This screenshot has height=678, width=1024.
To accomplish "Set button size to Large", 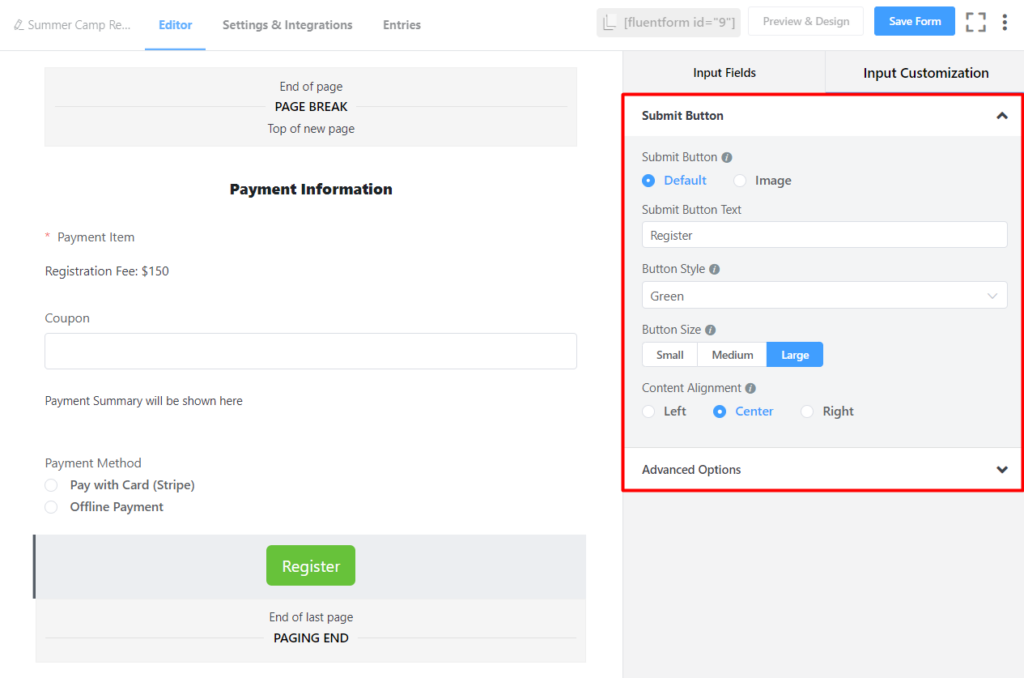I will tap(795, 355).
